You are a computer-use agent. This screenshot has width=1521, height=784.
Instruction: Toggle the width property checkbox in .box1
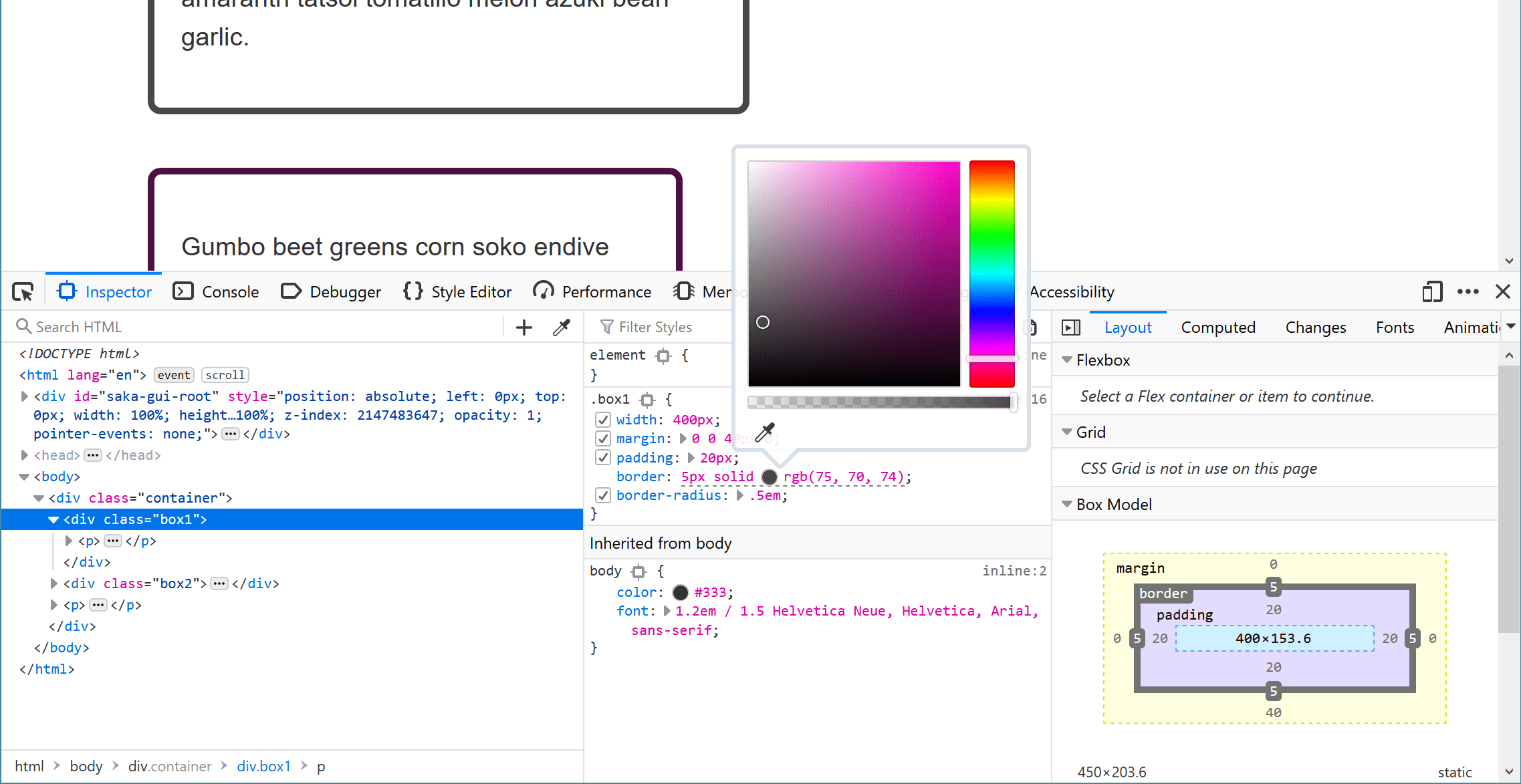click(602, 420)
